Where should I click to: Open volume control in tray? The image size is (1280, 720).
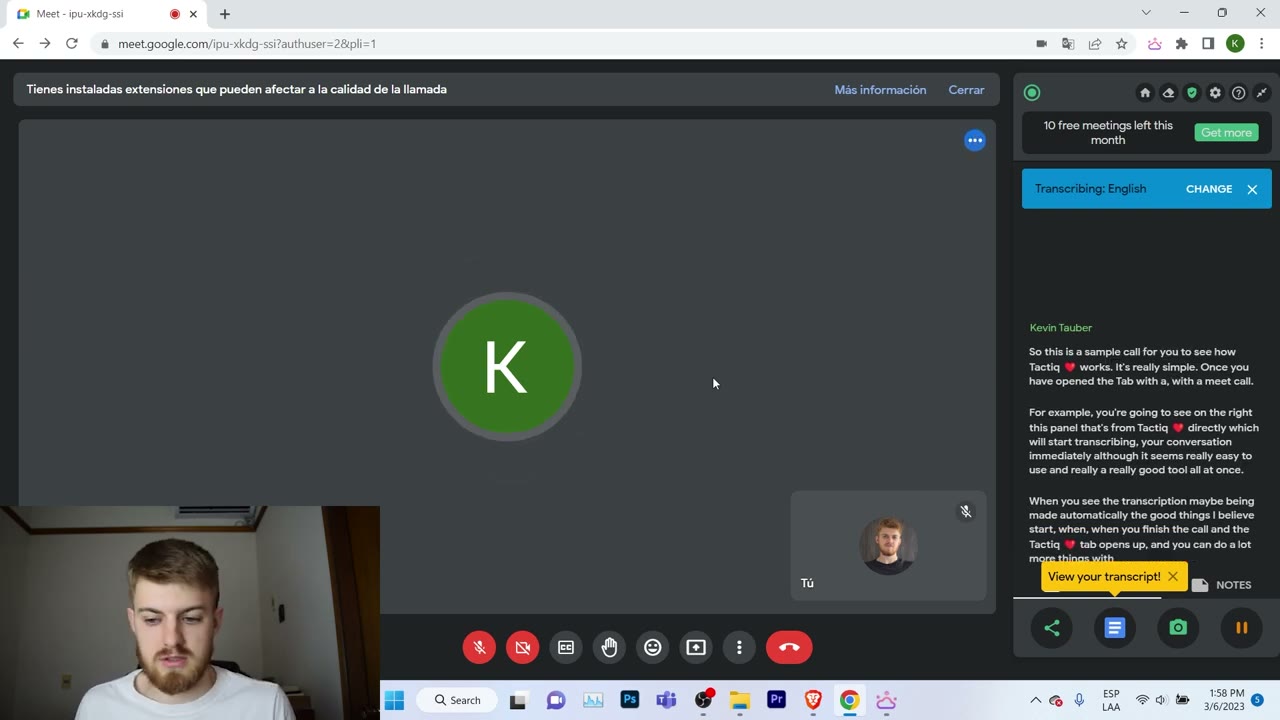[1161, 700]
